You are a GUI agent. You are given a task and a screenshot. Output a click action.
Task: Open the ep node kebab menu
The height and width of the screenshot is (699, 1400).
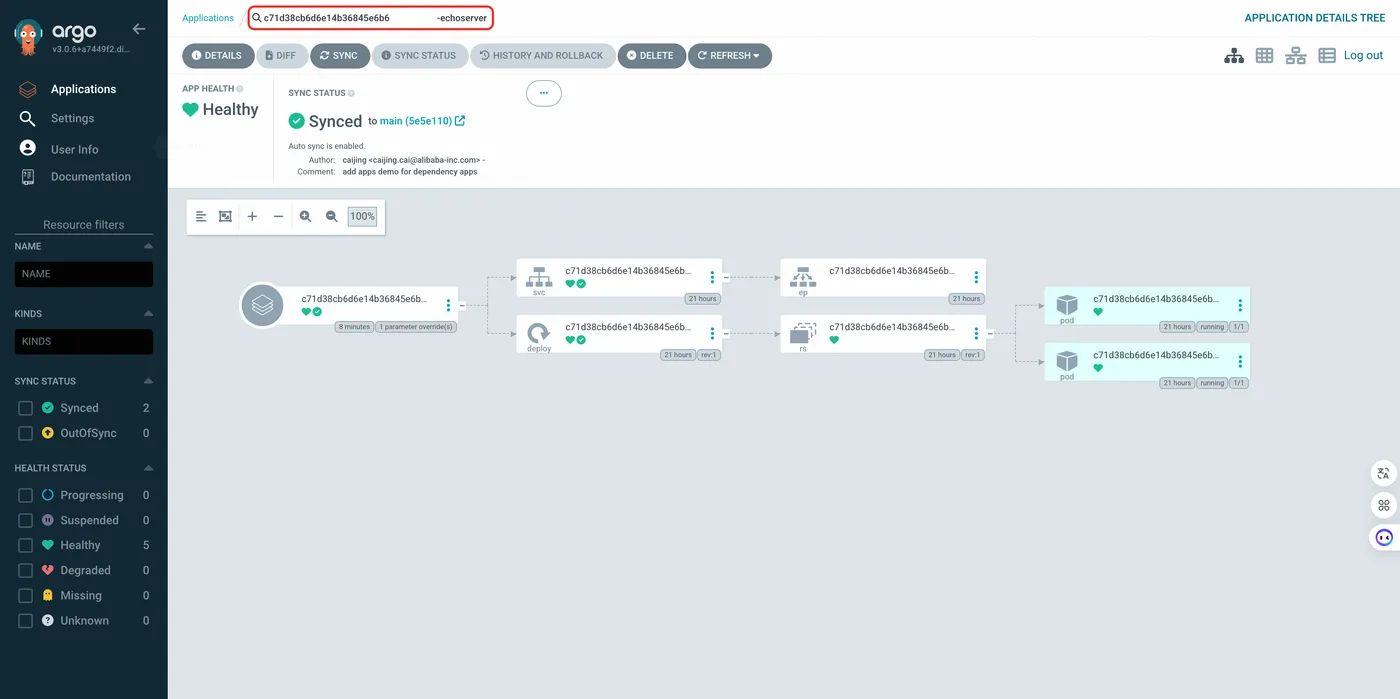[976, 277]
